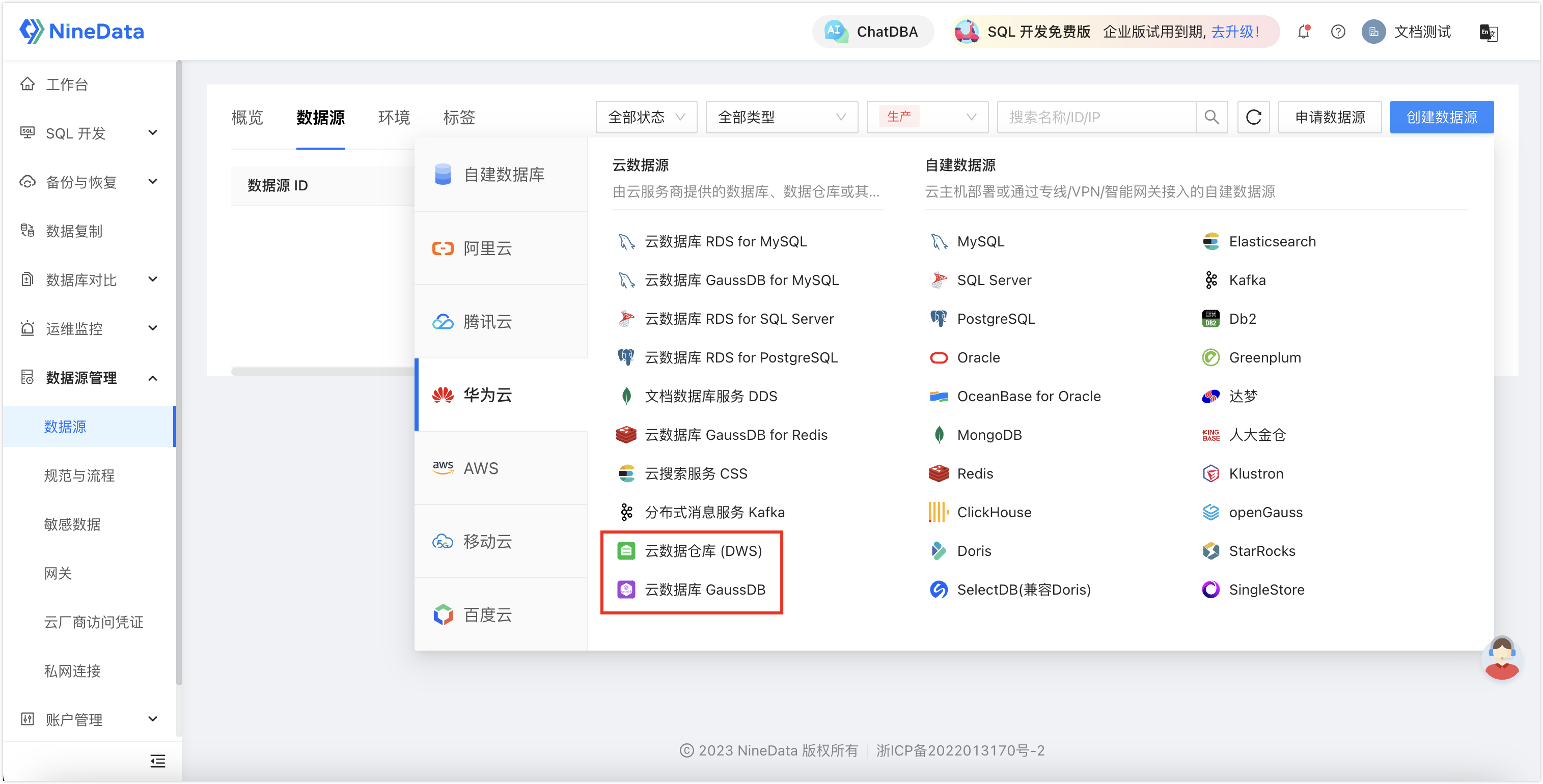The height and width of the screenshot is (784, 1543).
Task: Click the Greenplum green circle icon
Action: 1210,357
